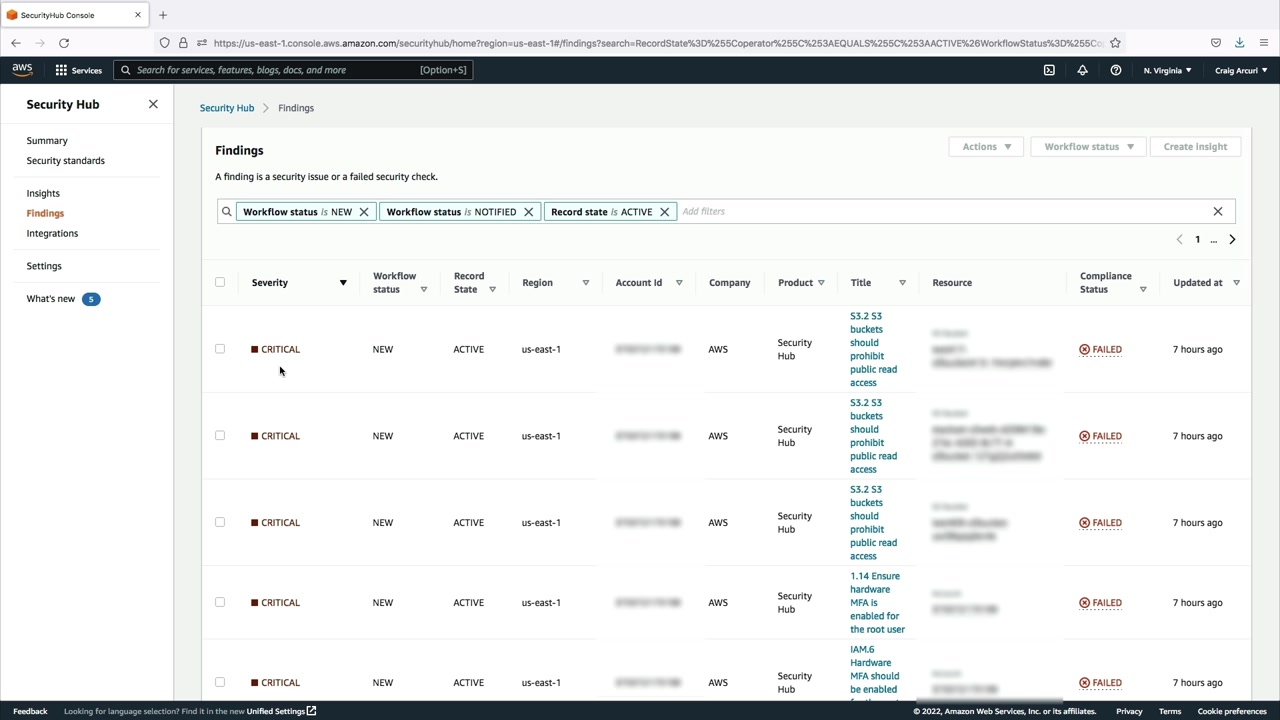Screen dimensions: 1280x720
Task: Focus the AWS services search box
Action: (x=293, y=70)
